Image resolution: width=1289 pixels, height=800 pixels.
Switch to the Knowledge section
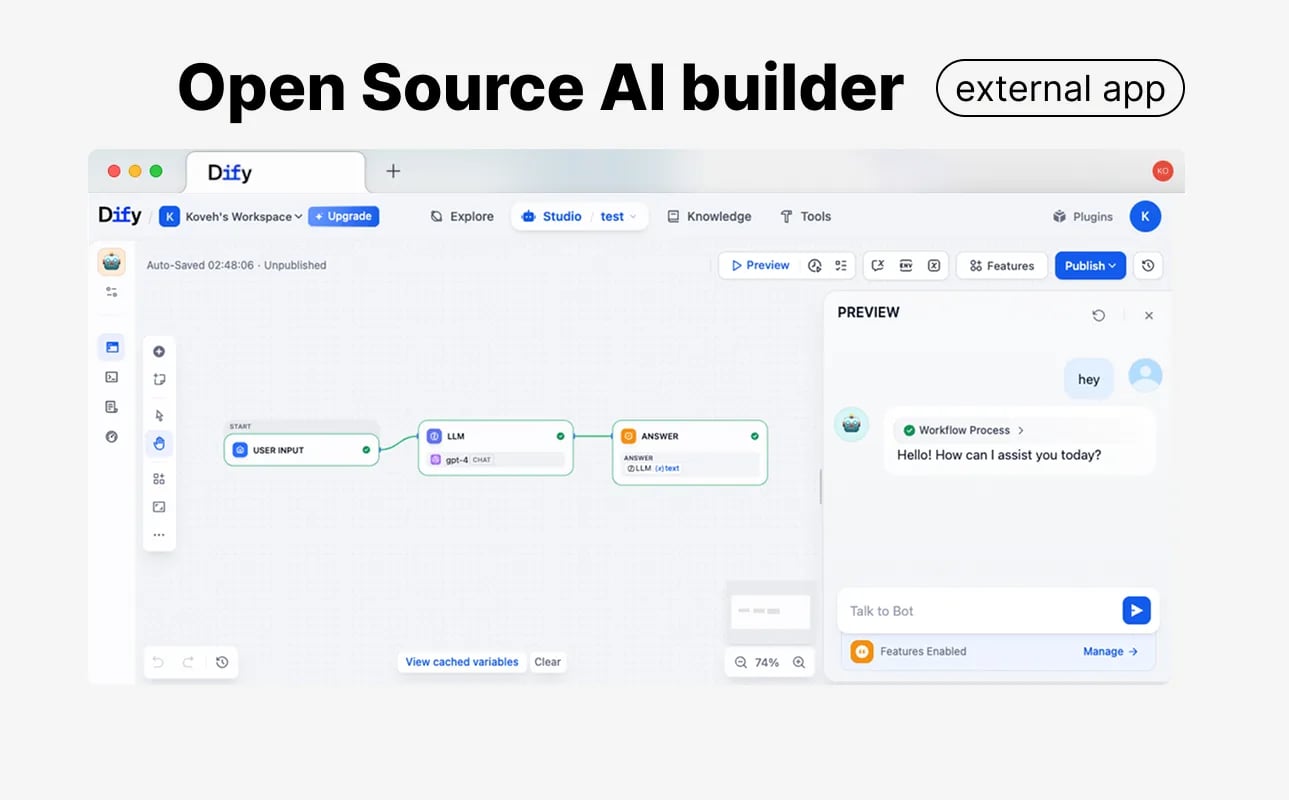coord(710,216)
